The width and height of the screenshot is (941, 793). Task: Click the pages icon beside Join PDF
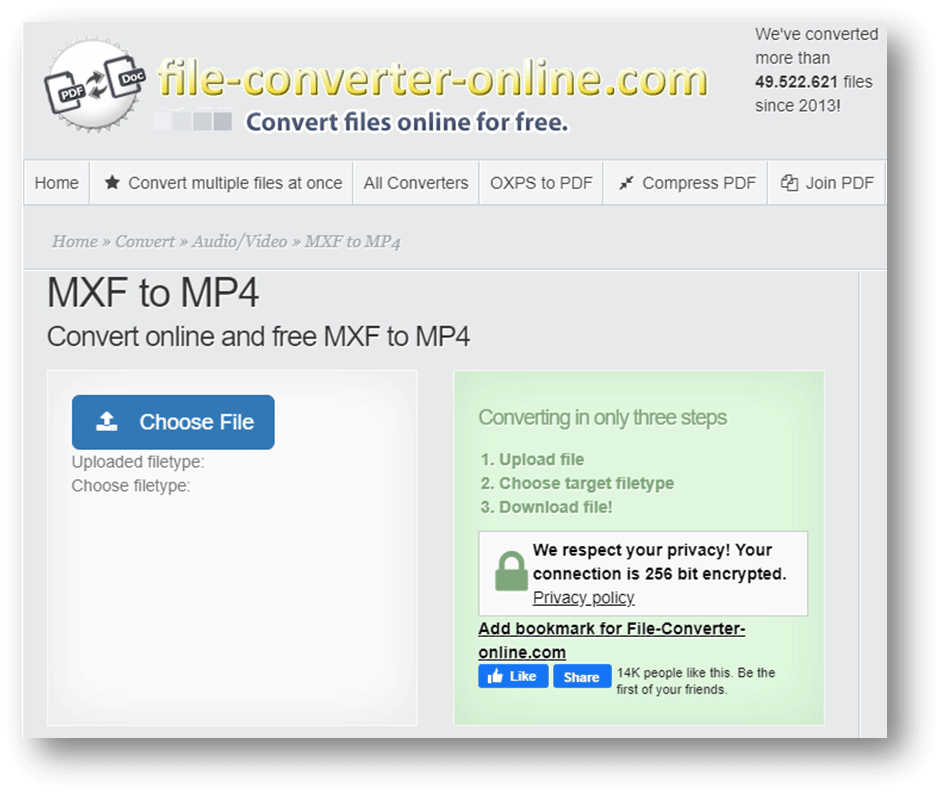point(790,183)
